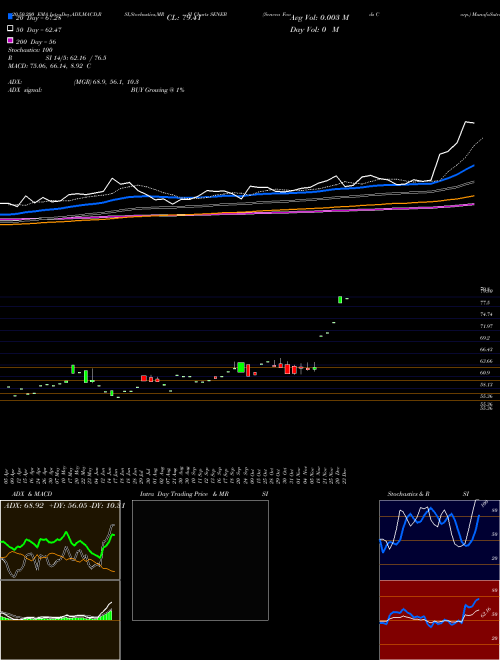Select the 'BUY Growing @ 1%' signal text
500x660 pixels.
[157, 90]
